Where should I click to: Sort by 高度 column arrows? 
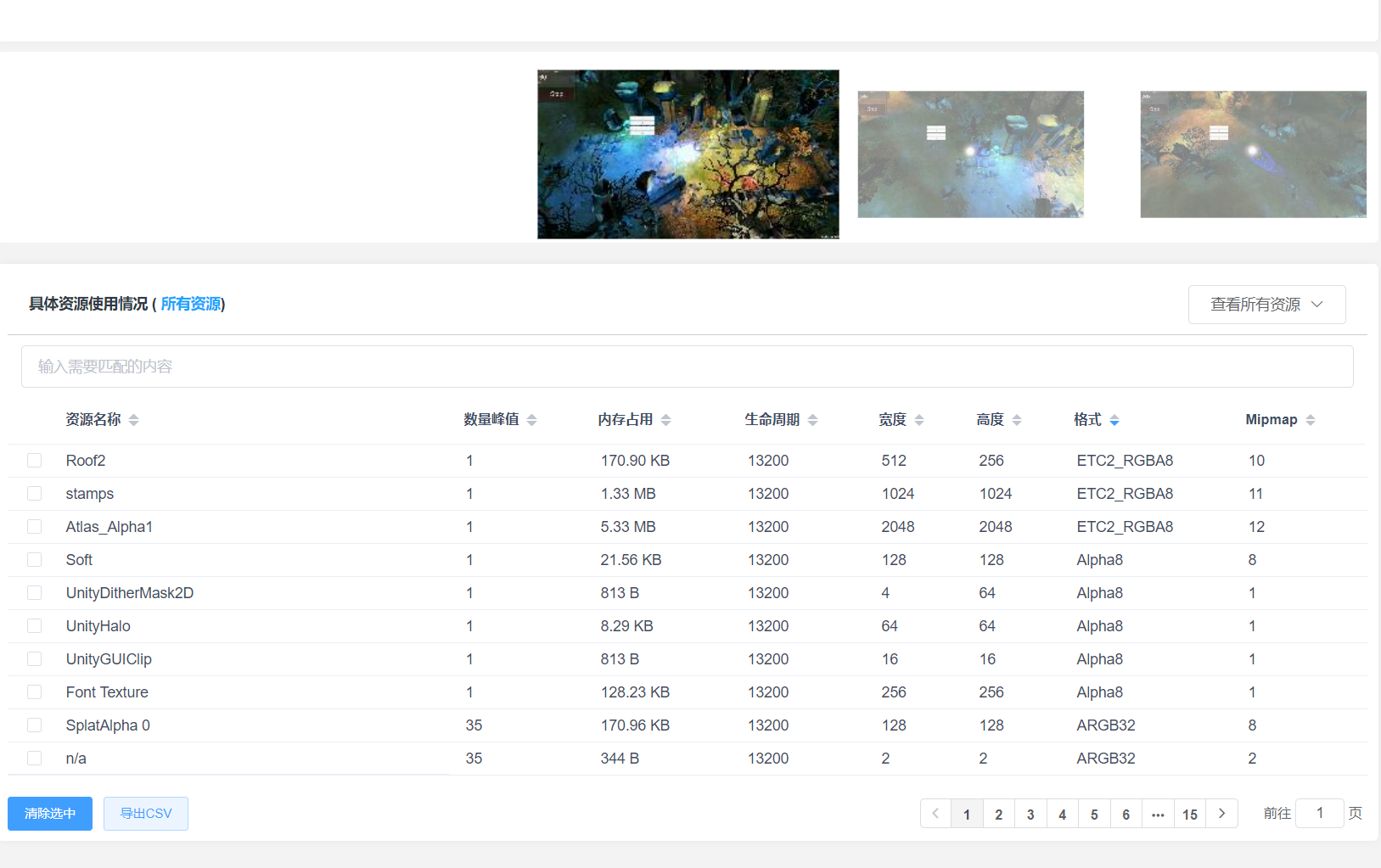pos(1016,420)
